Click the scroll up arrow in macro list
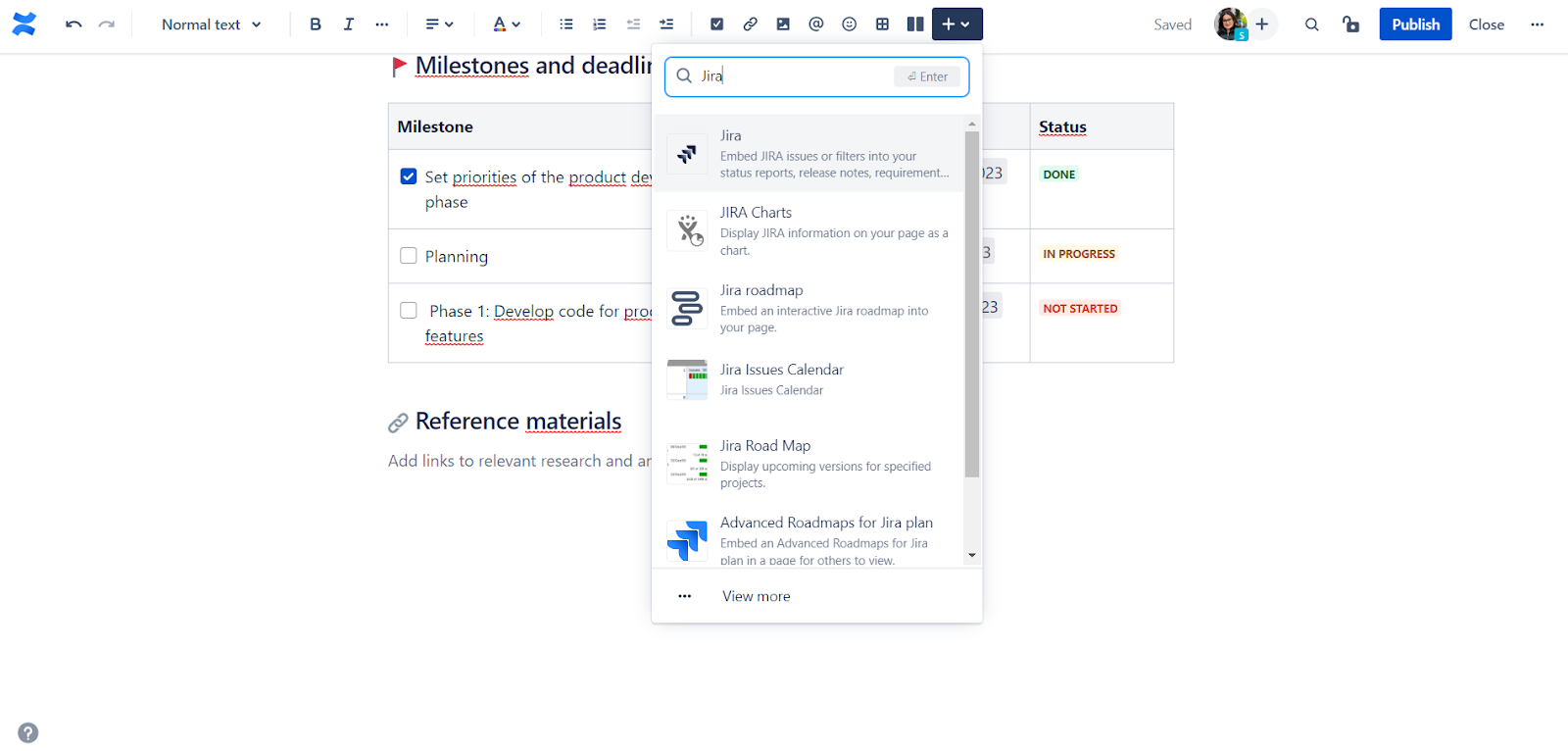Viewport: 1568px width, 751px height. [x=972, y=124]
